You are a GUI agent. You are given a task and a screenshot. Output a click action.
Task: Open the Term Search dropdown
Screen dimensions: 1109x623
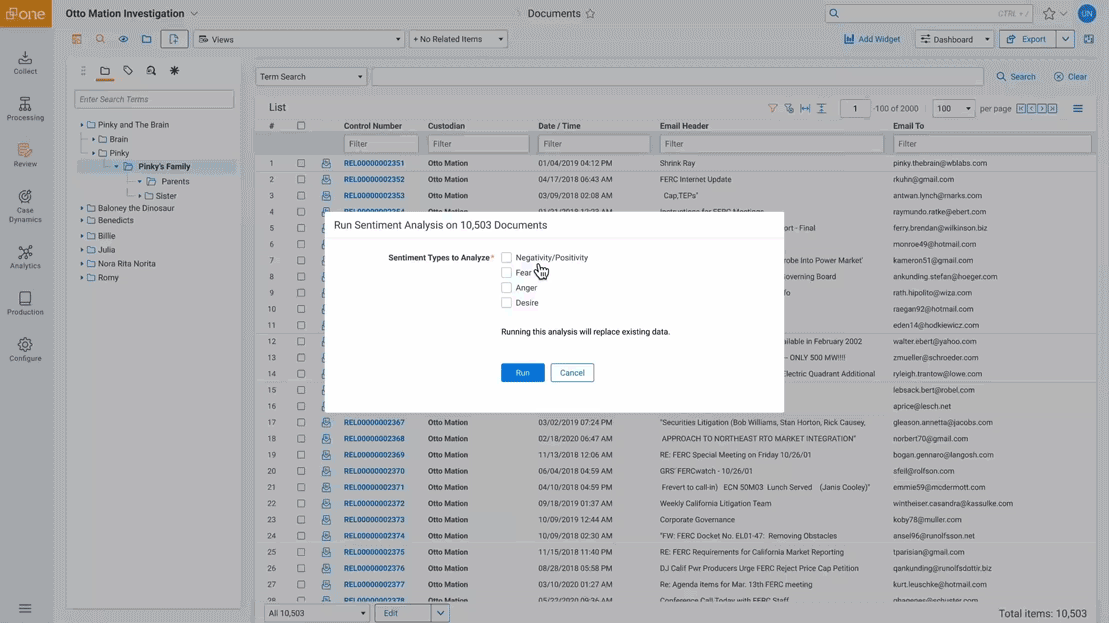[310, 77]
